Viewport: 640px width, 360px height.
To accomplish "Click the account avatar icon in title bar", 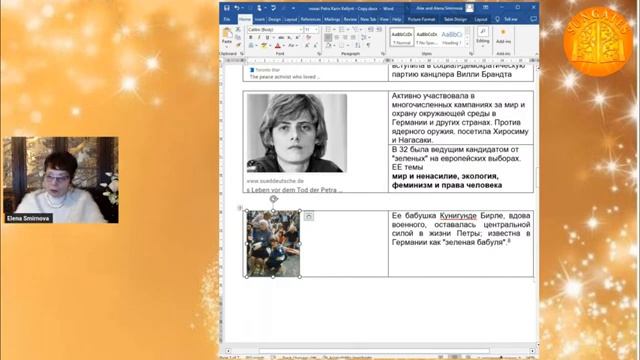I will tap(470, 8).
